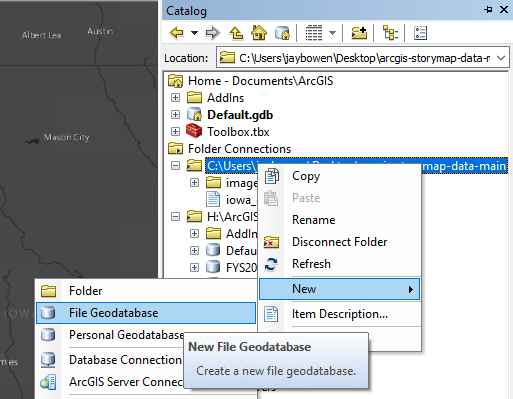Select Default.gdb in the tree
The width and height of the screenshot is (513, 399).
pyautogui.click(x=240, y=115)
